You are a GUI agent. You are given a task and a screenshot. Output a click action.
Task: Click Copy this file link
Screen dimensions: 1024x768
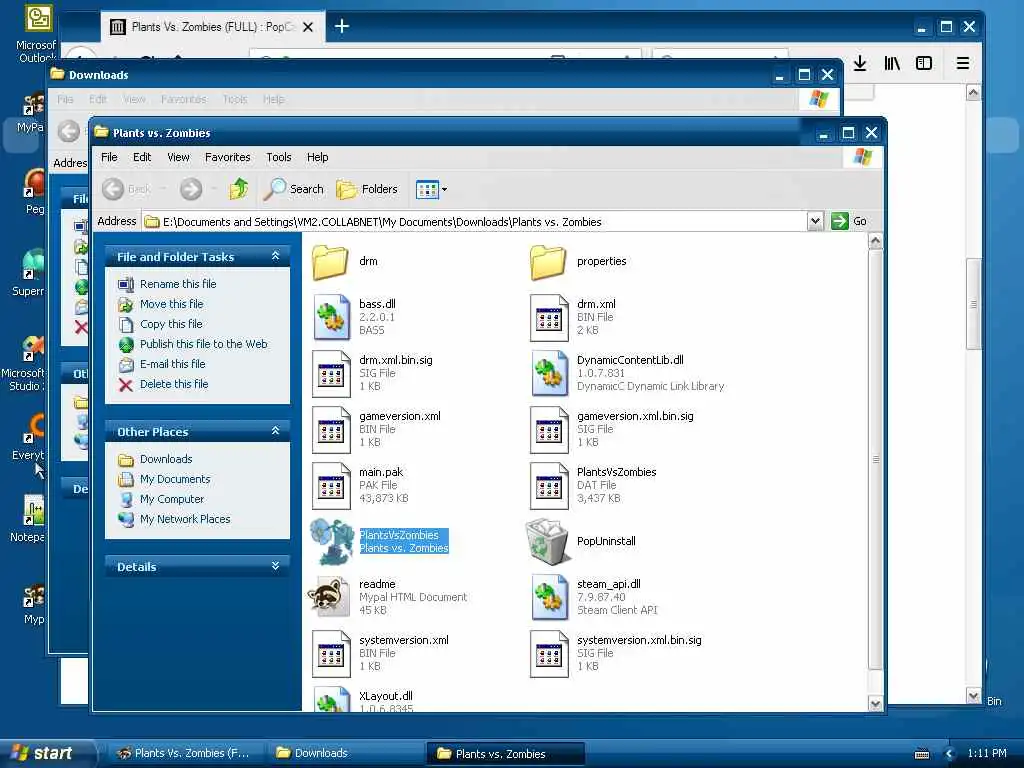click(171, 324)
